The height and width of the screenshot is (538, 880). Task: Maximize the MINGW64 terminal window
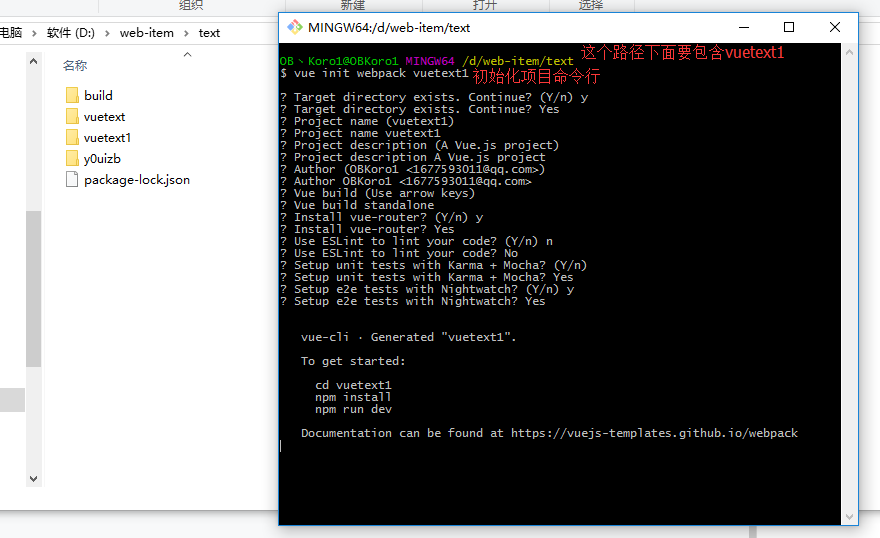[x=789, y=27]
